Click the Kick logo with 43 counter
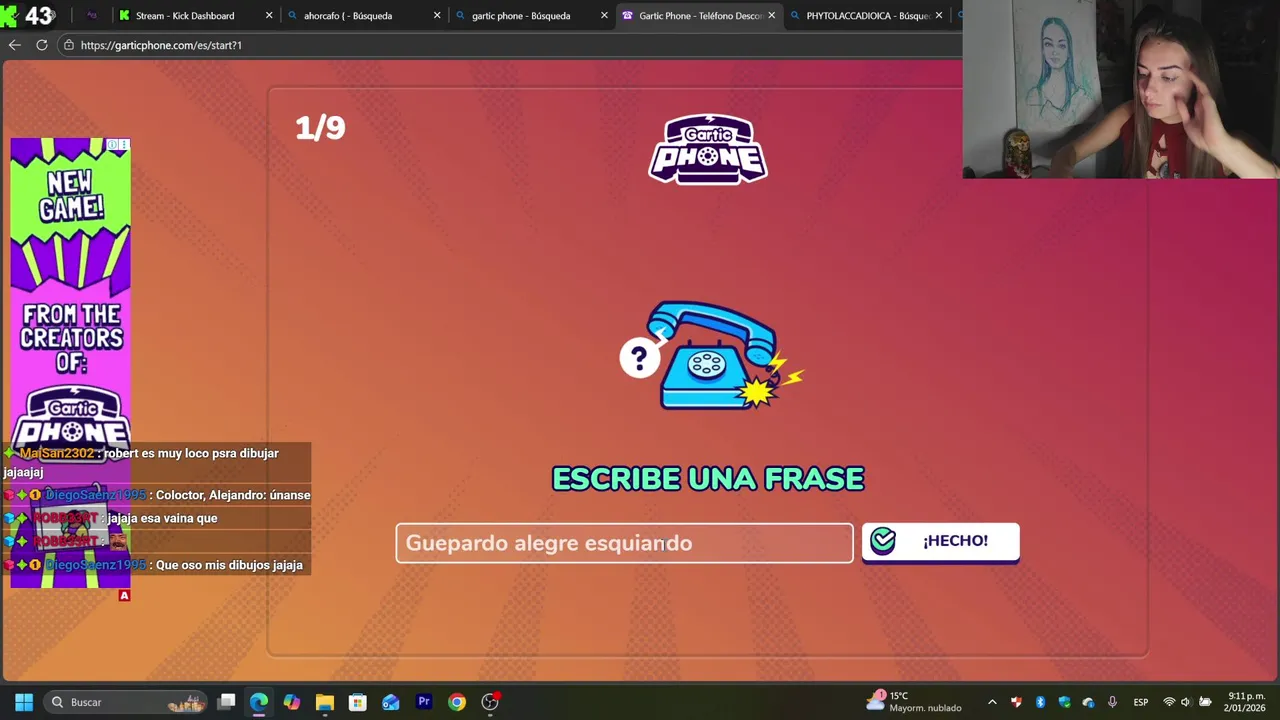The image size is (1280, 720). pyautogui.click(x=27, y=15)
